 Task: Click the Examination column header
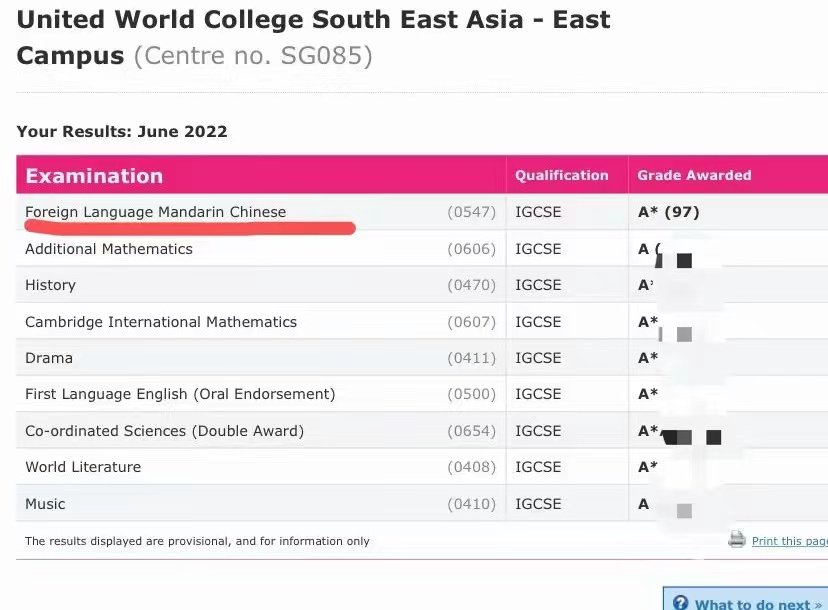coord(94,176)
